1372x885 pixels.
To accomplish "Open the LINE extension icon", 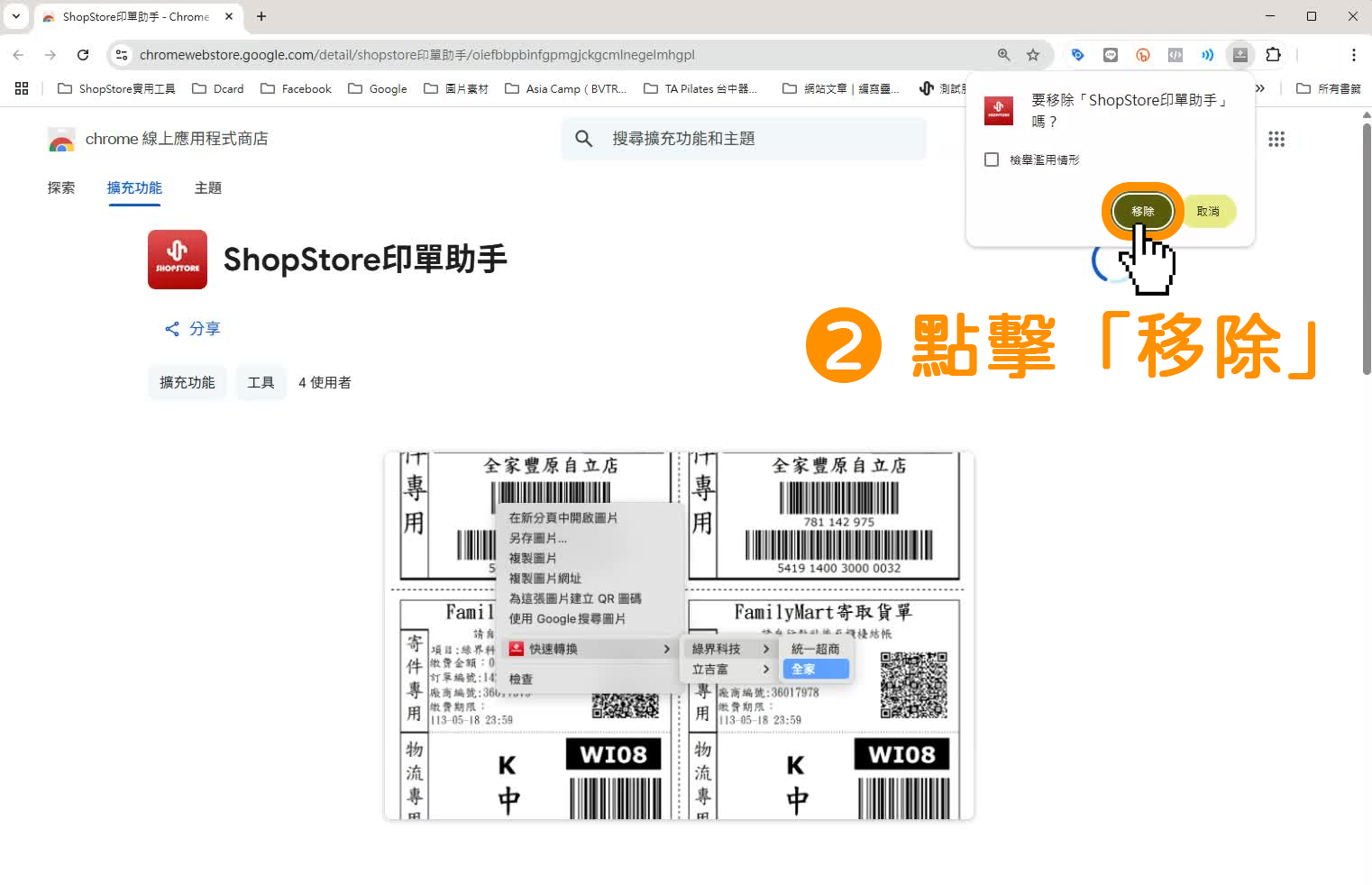I will [1111, 55].
